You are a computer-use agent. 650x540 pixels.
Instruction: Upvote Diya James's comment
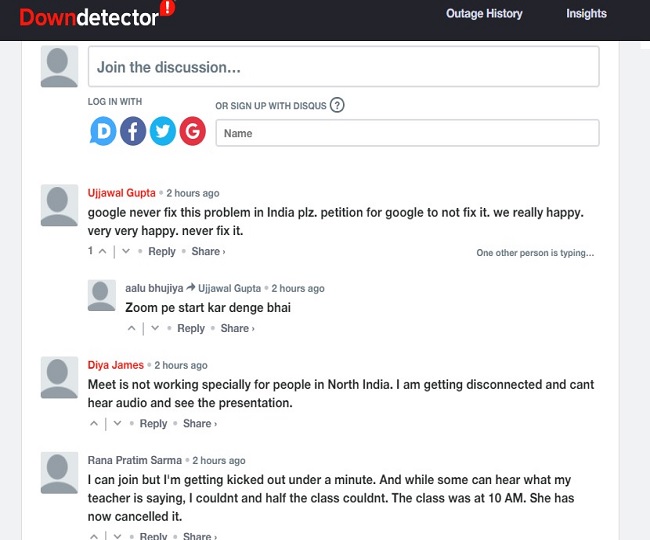click(94, 424)
